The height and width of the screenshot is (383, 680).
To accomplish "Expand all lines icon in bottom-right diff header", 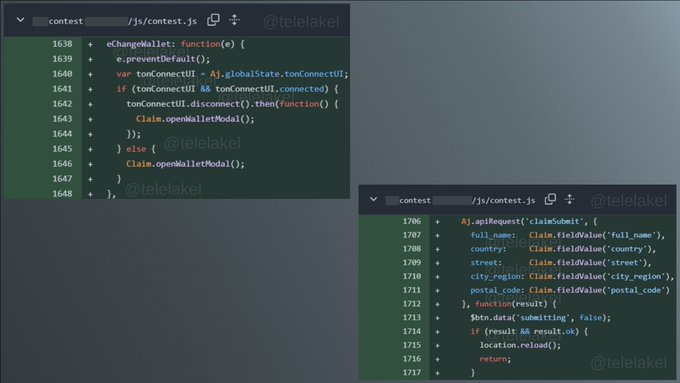I will (x=569, y=199).
